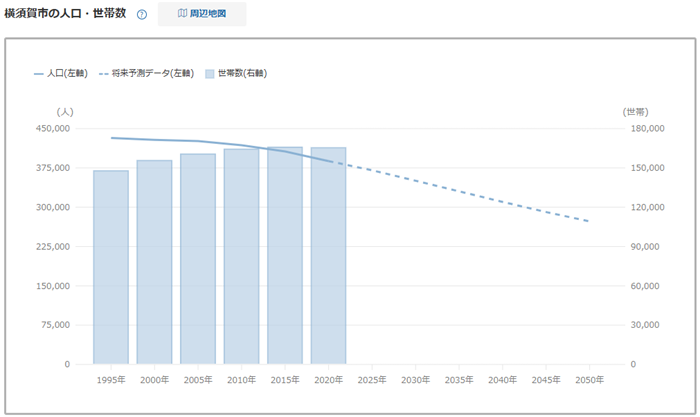Click the 60,000 right axis value
The width and height of the screenshot is (700, 417).
(x=645, y=286)
